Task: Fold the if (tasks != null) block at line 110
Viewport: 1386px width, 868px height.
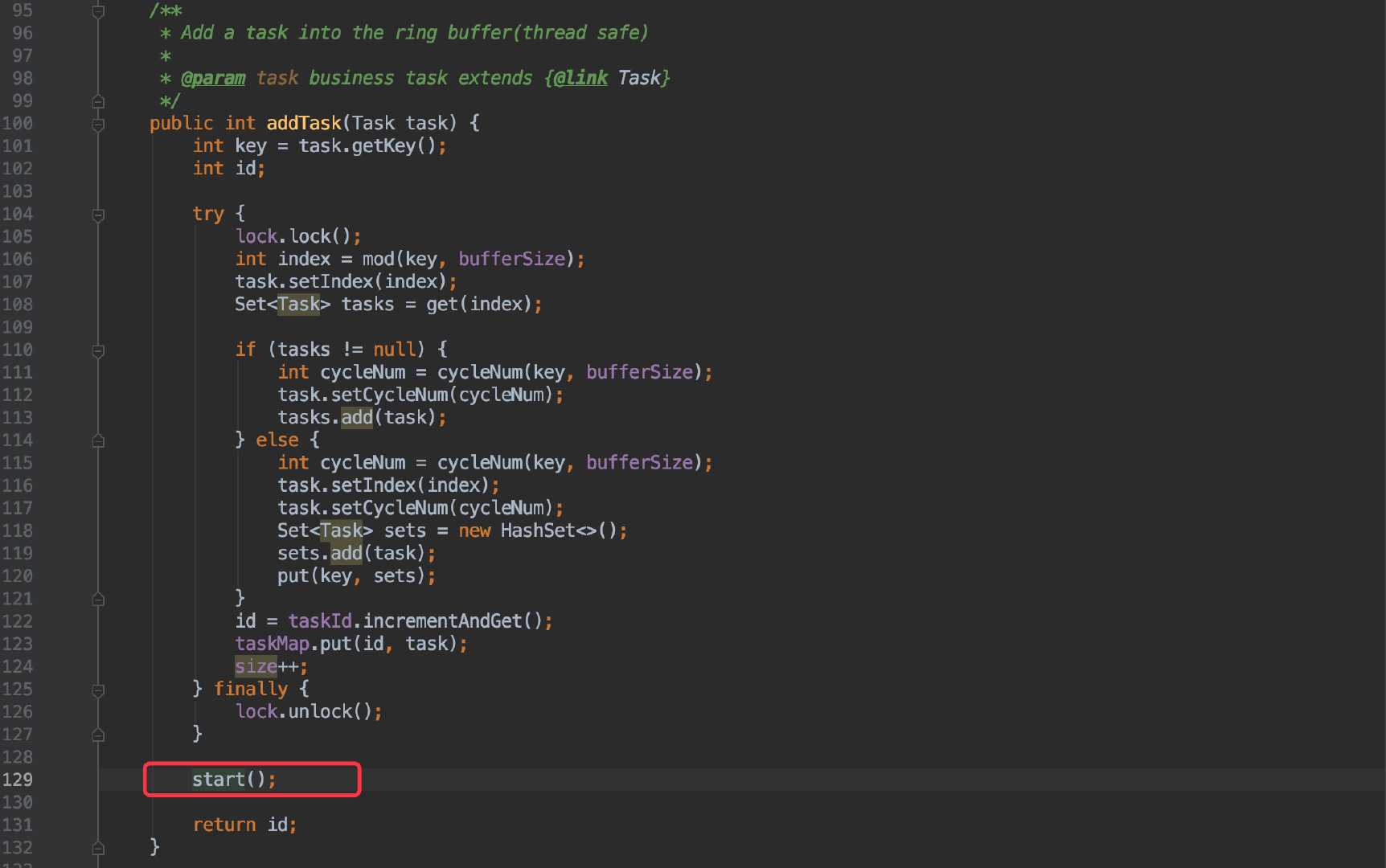Action: tap(98, 350)
